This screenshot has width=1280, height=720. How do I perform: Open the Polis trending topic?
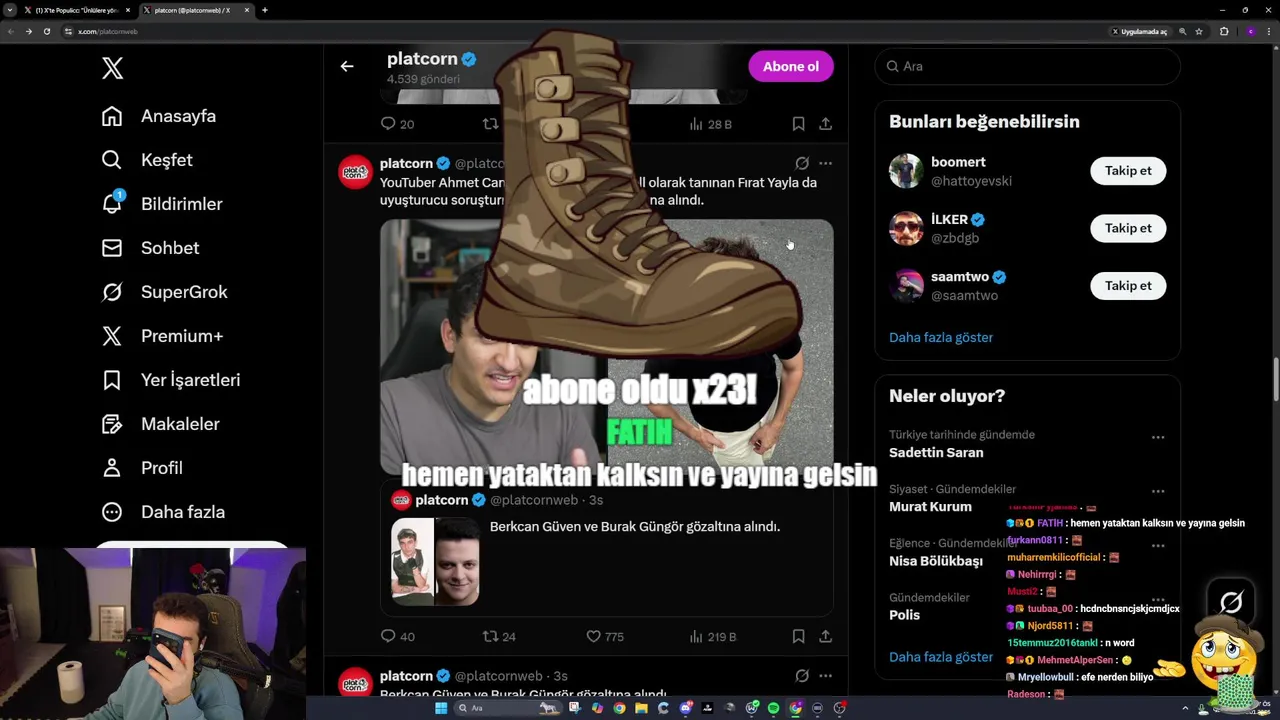click(x=904, y=615)
